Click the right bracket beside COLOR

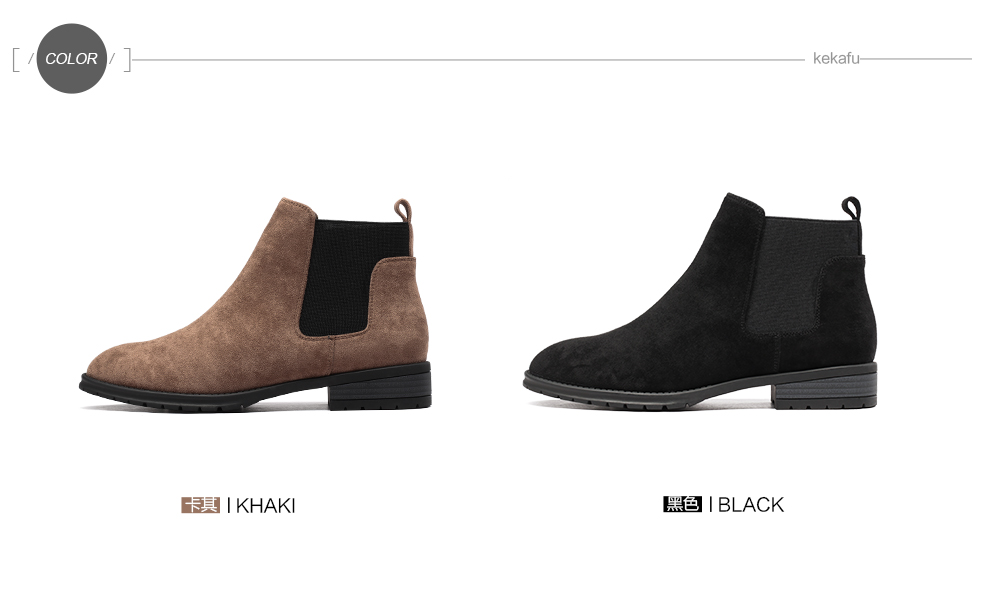tap(127, 60)
